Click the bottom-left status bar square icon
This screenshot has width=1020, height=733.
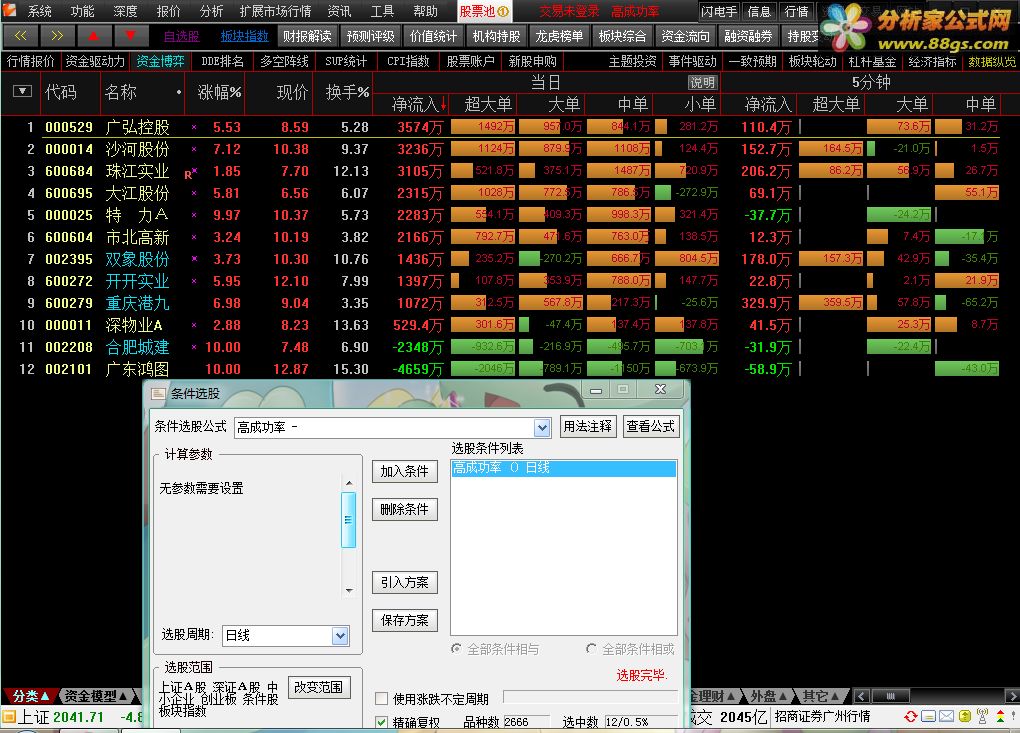[8, 717]
